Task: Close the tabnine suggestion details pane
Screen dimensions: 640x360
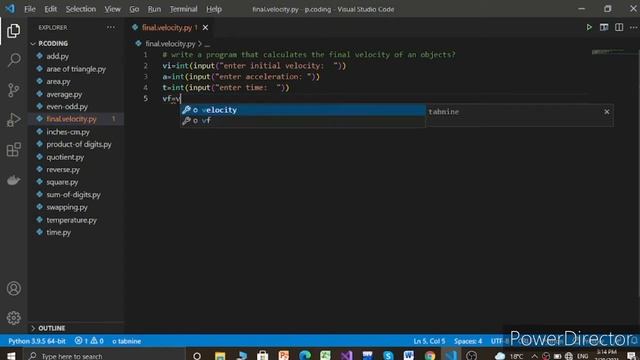Action: (607, 111)
